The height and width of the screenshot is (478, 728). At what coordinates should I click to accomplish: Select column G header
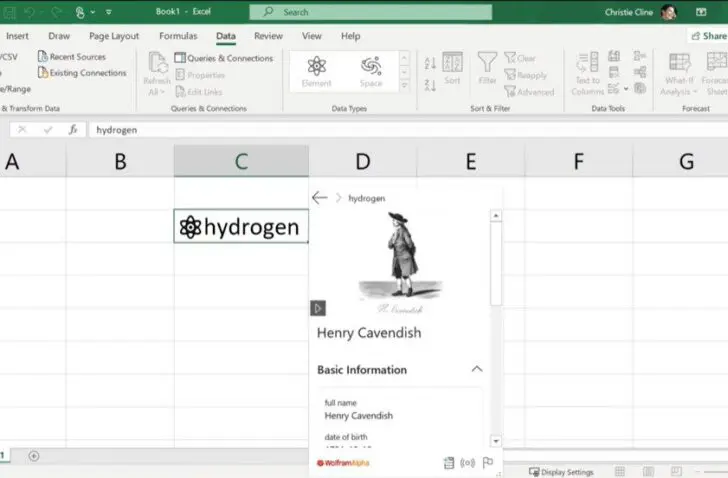[x=681, y=161]
